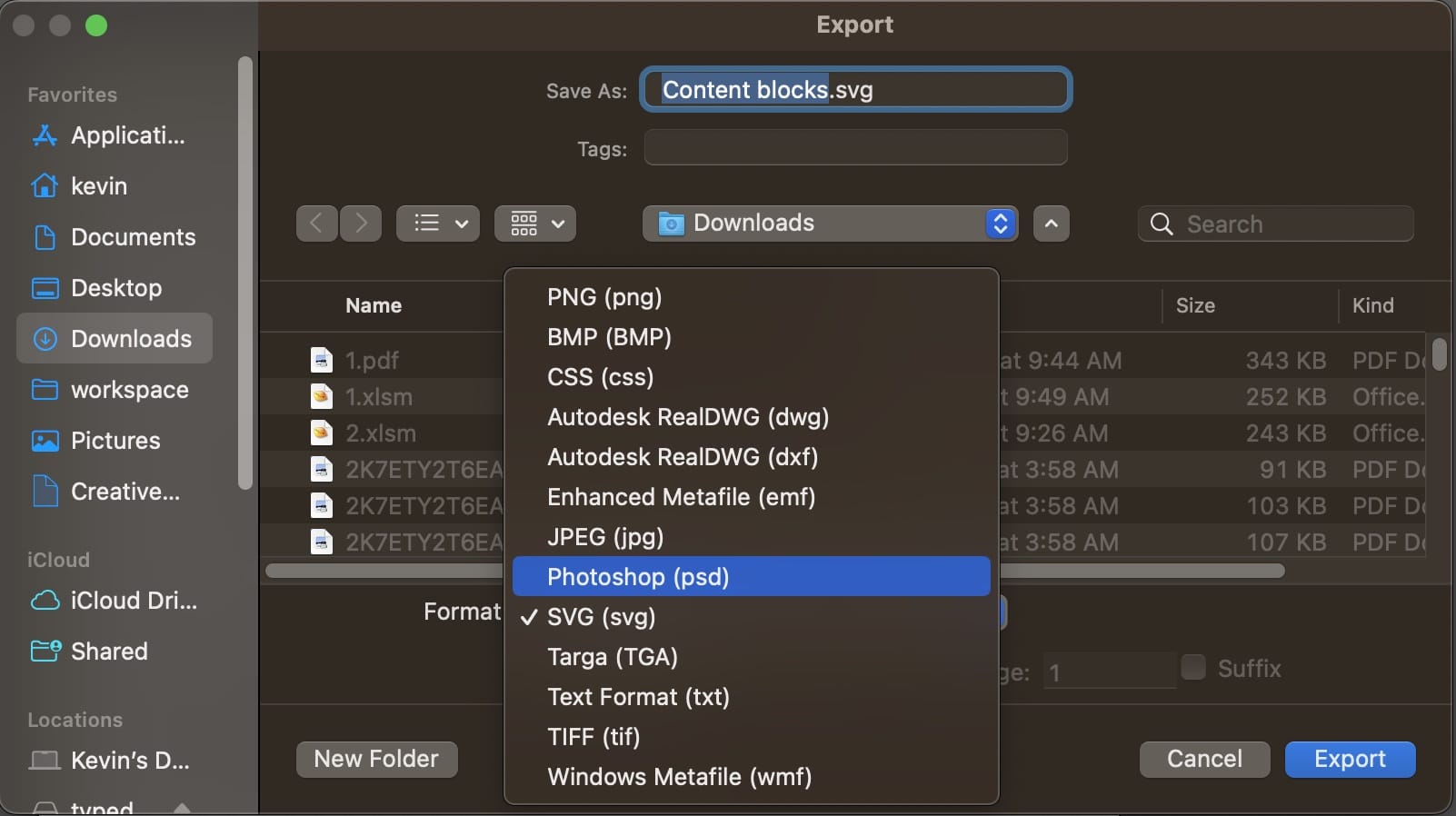
Task: Click sidebar vertical scrollbar
Action: 244,273
